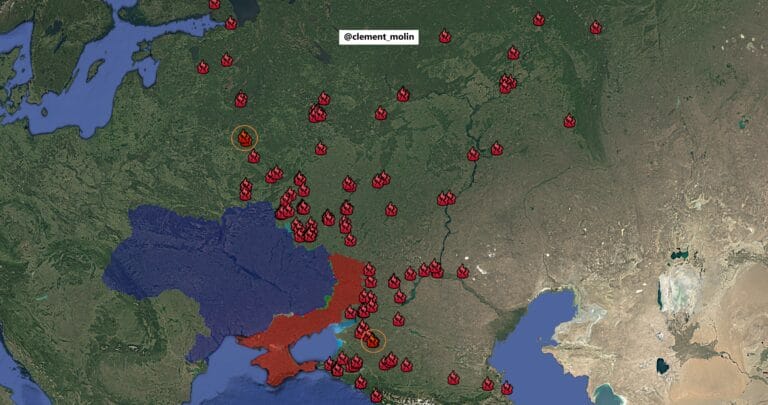The image size is (768, 405).
Task: Click the westernmost fire marker on the map
Action: click(x=203, y=68)
